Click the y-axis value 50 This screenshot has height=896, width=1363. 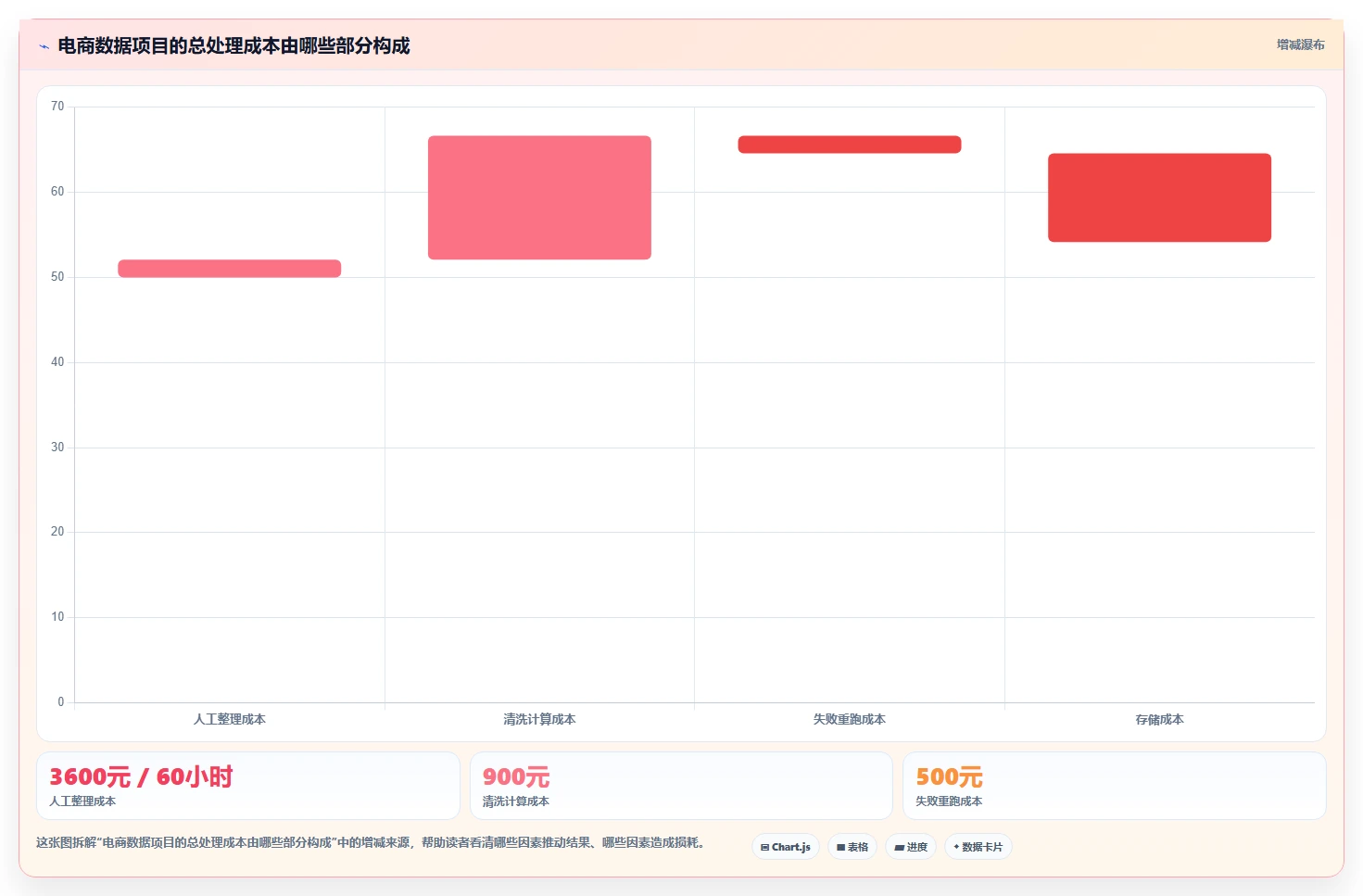pyautogui.click(x=57, y=277)
